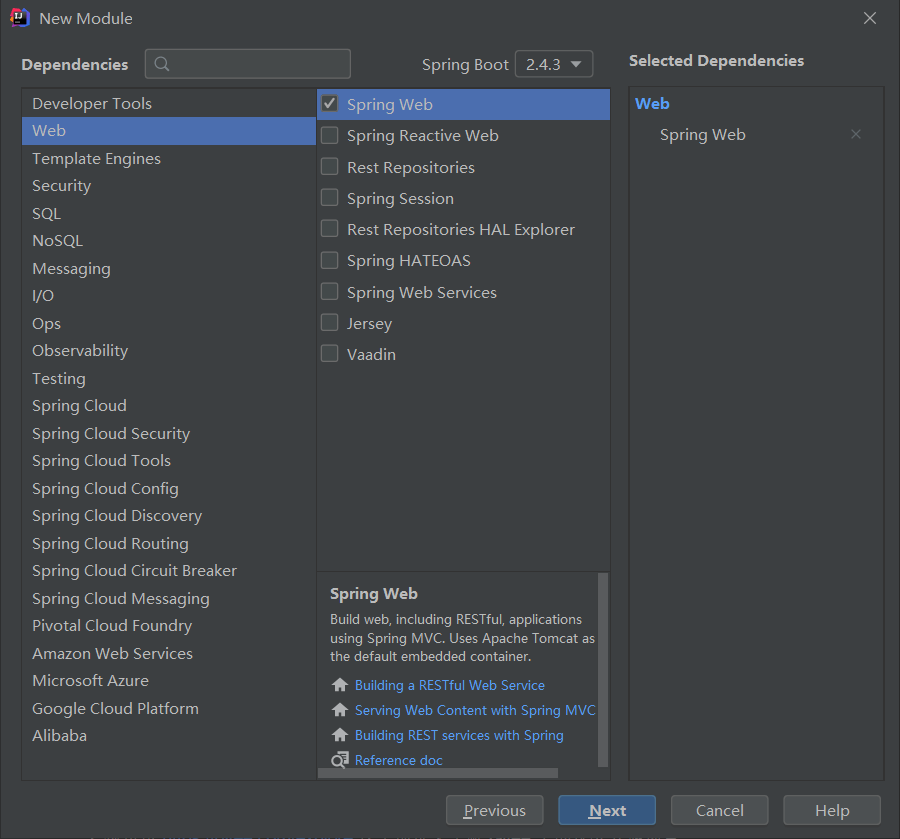Enable the Spring HATEOAS checkbox
The width and height of the screenshot is (900, 839).
[x=329, y=260]
